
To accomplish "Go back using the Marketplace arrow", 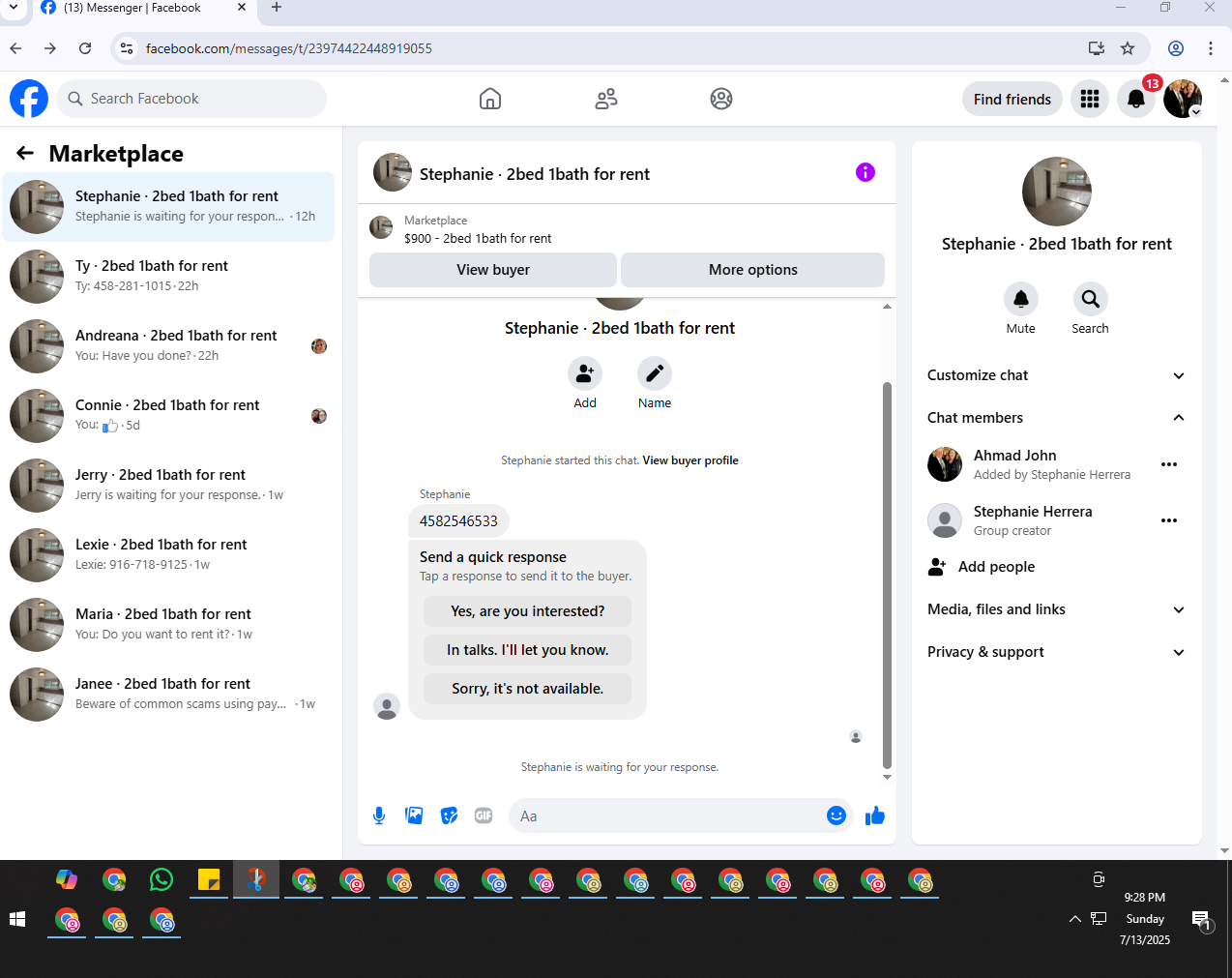I will coord(25,153).
